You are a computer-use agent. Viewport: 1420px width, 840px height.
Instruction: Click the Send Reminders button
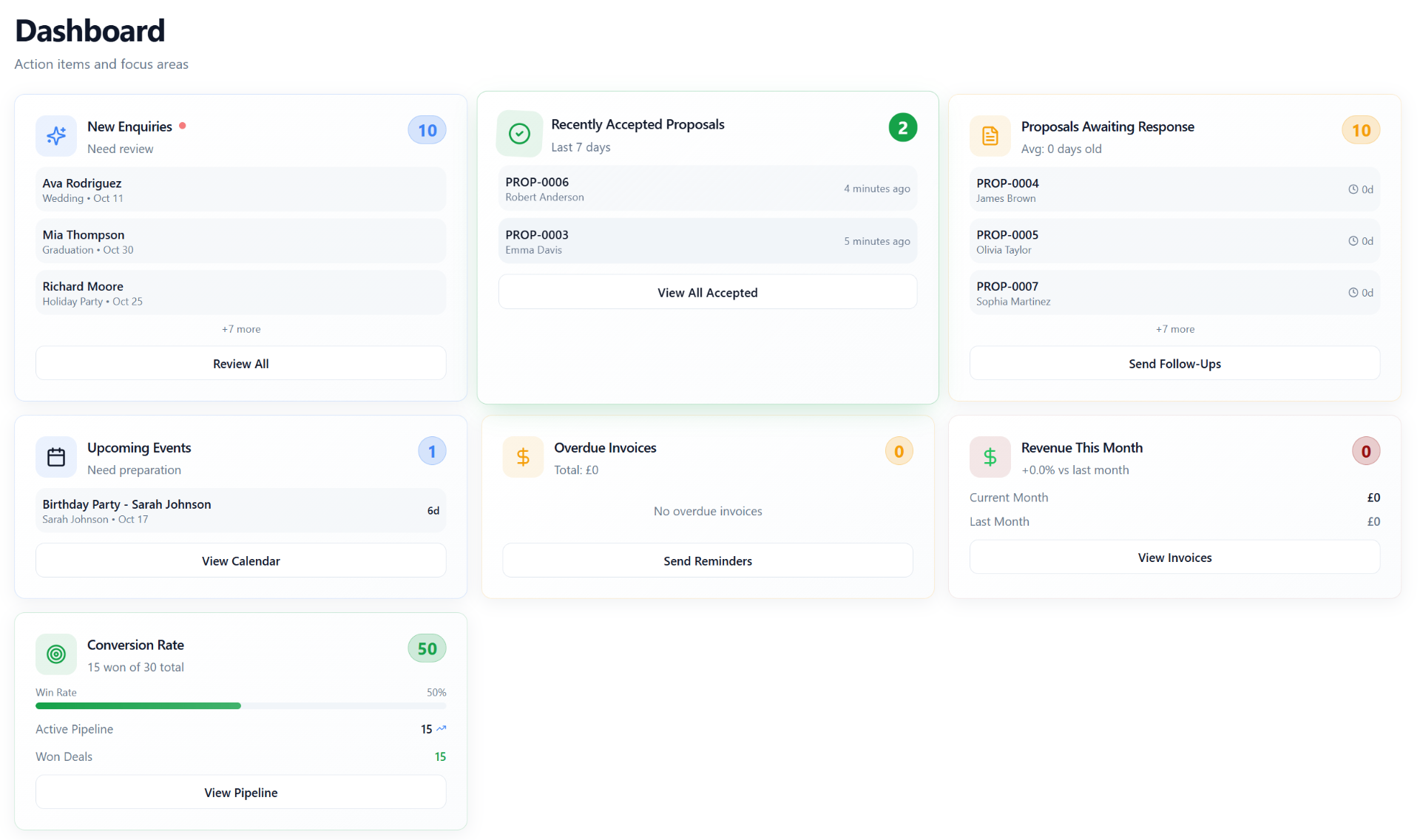tap(707, 560)
